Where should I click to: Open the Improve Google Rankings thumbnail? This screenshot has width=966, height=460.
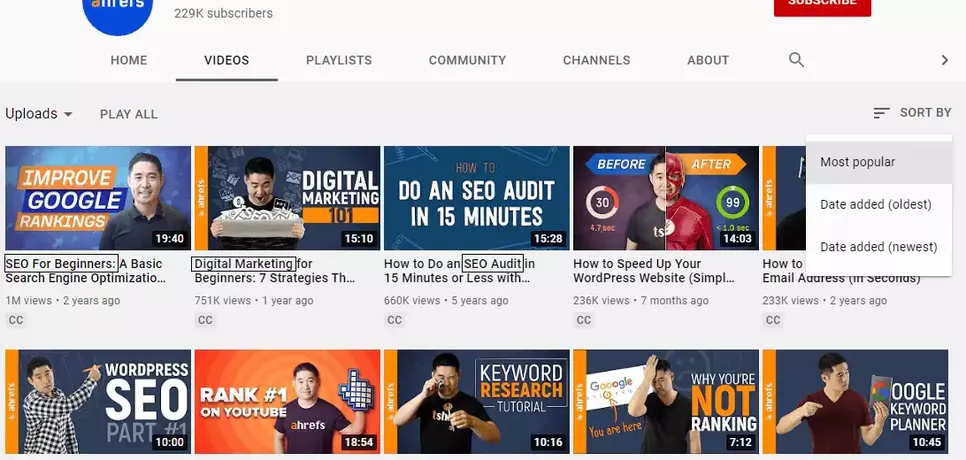pos(98,198)
